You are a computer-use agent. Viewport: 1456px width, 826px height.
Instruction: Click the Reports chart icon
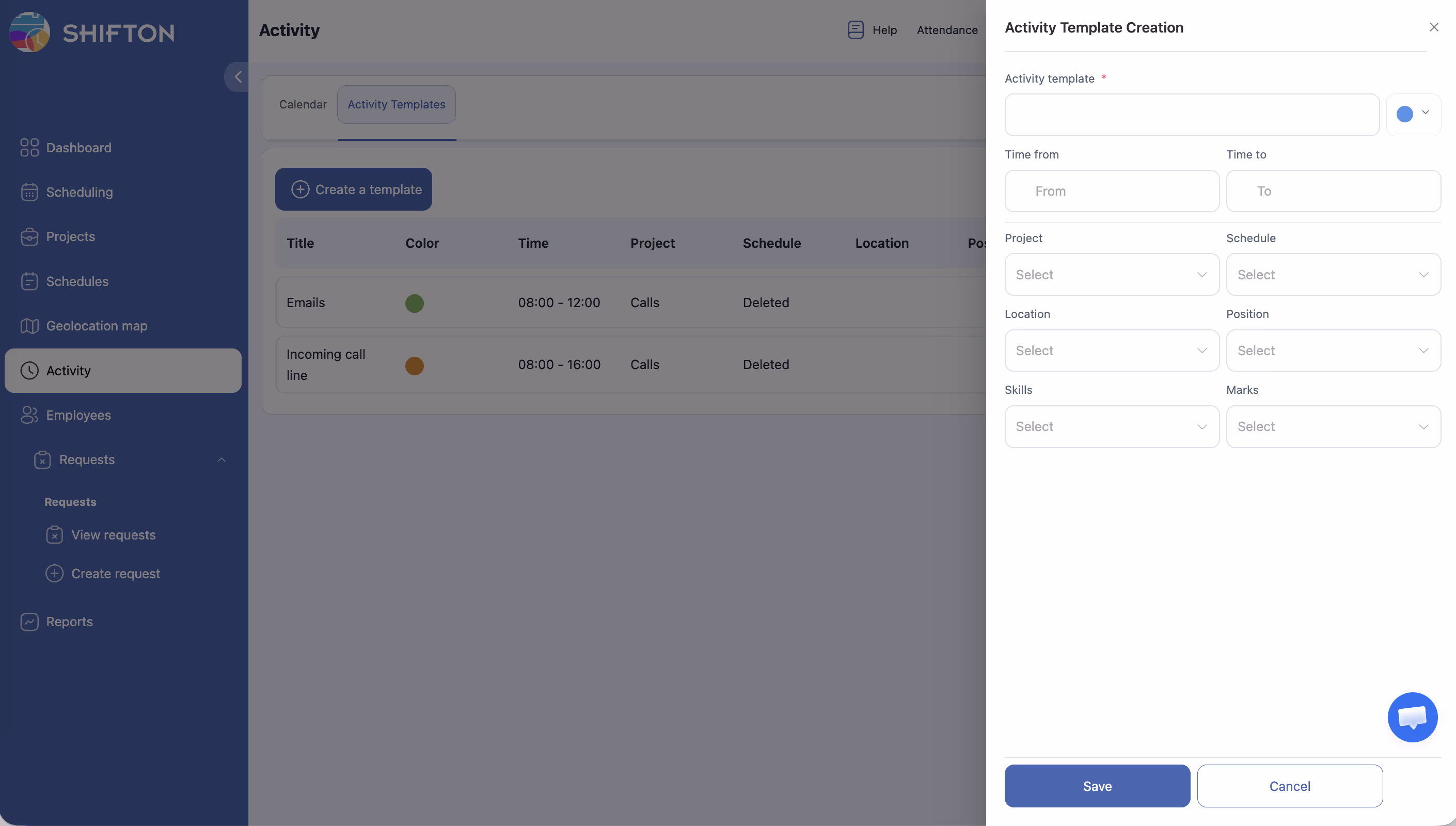(29, 622)
